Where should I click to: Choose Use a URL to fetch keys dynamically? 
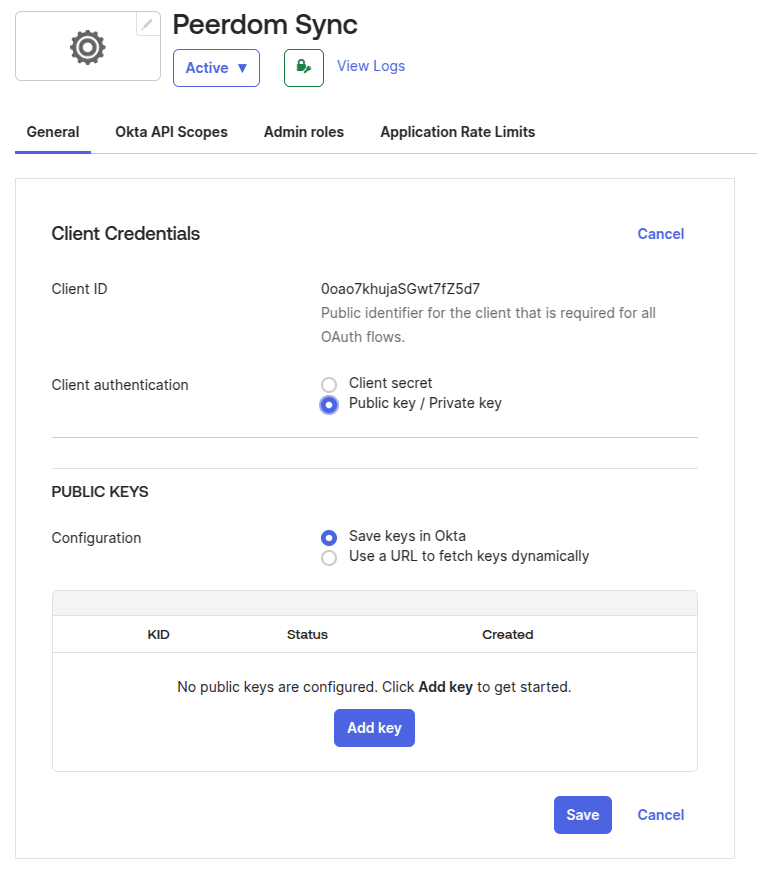click(x=329, y=558)
